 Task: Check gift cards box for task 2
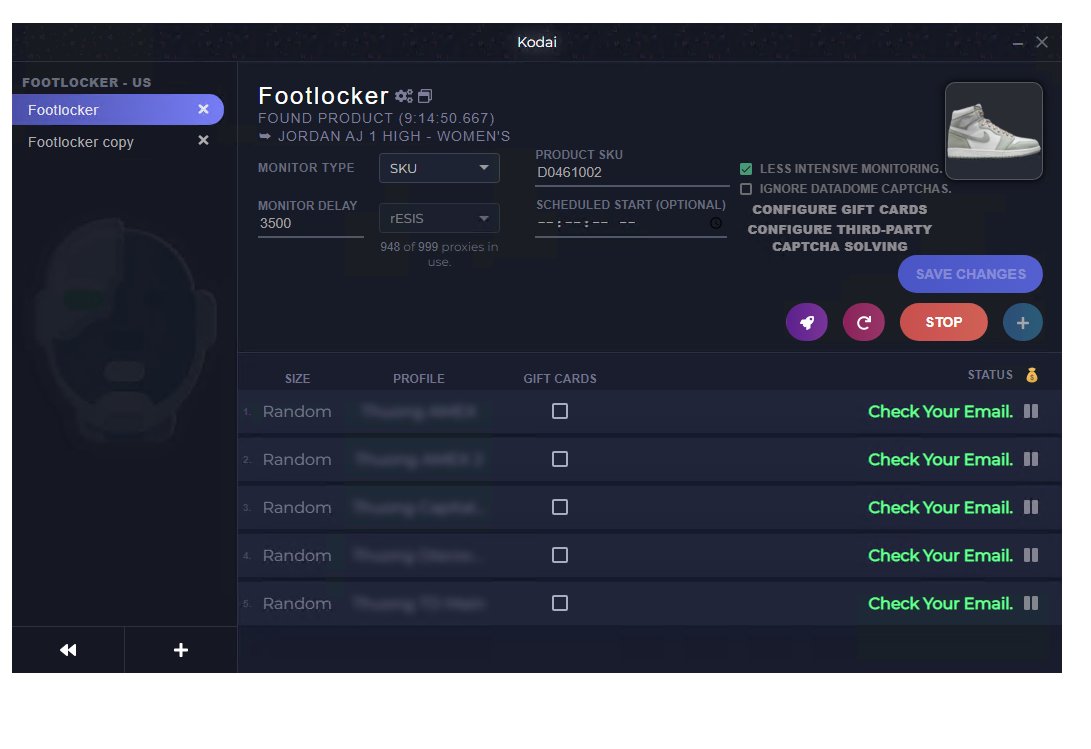pos(559,459)
